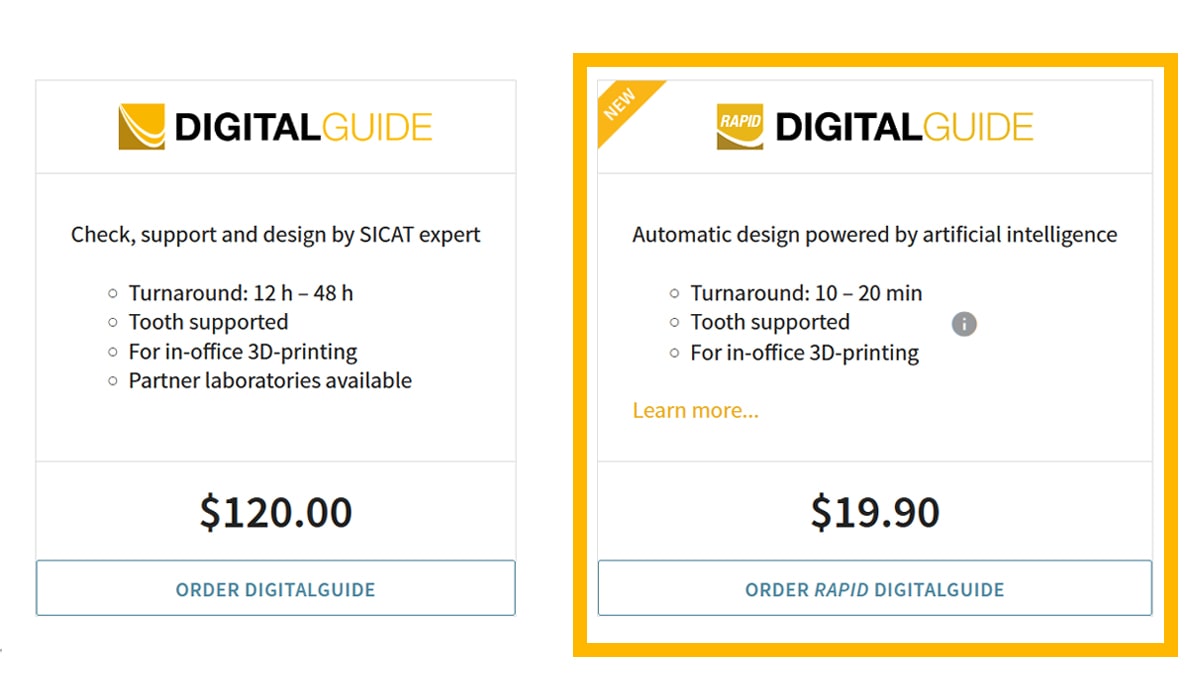This screenshot has height=691, width=1200.
Task: Click Partner laboratories available item
Action: point(270,380)
